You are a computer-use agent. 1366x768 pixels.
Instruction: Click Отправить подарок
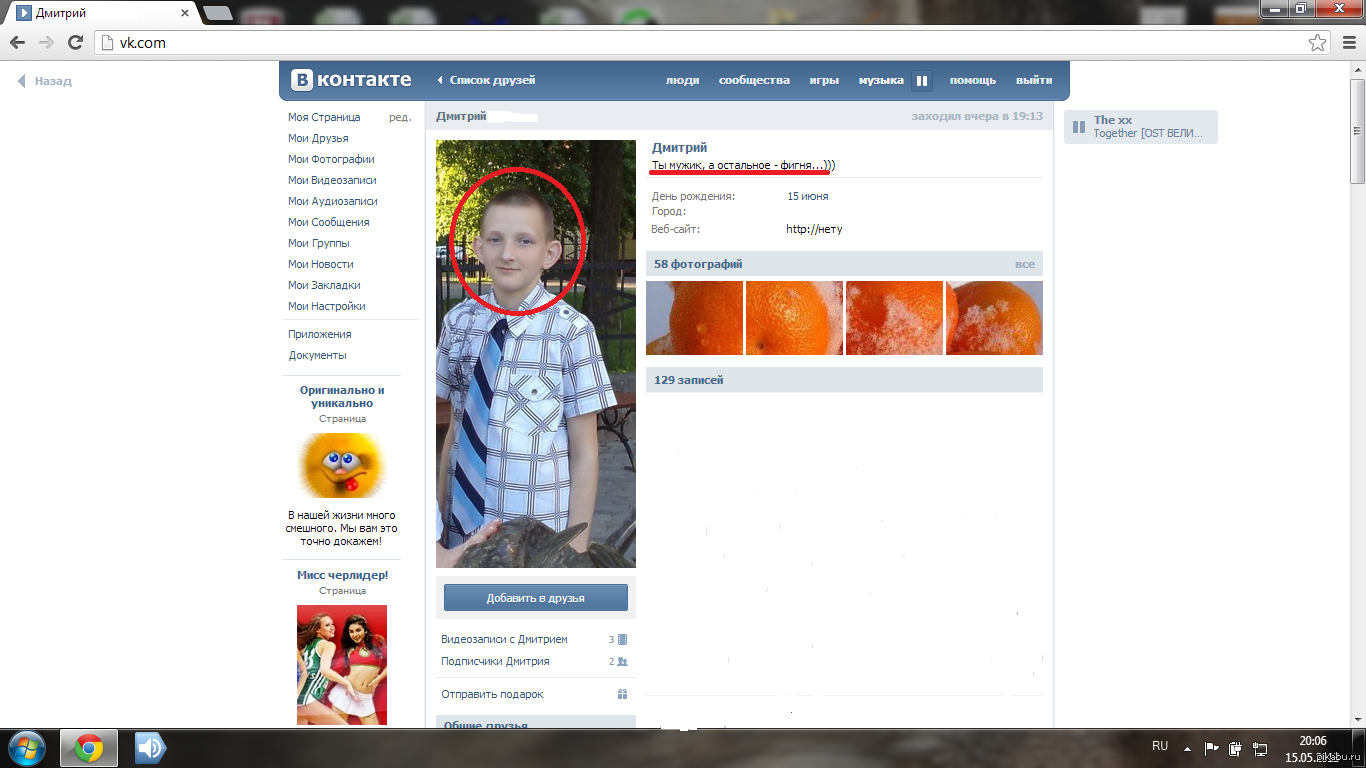point(492,694)
